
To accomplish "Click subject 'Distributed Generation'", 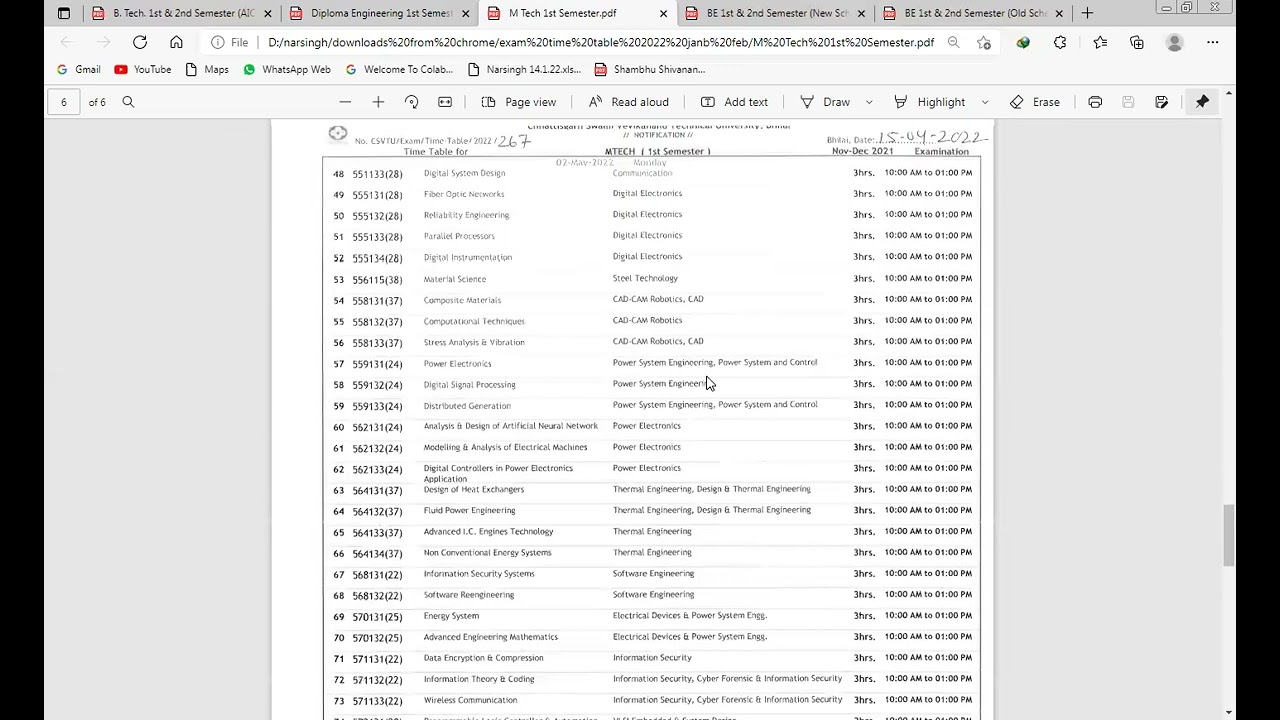I will pos(467,406).
